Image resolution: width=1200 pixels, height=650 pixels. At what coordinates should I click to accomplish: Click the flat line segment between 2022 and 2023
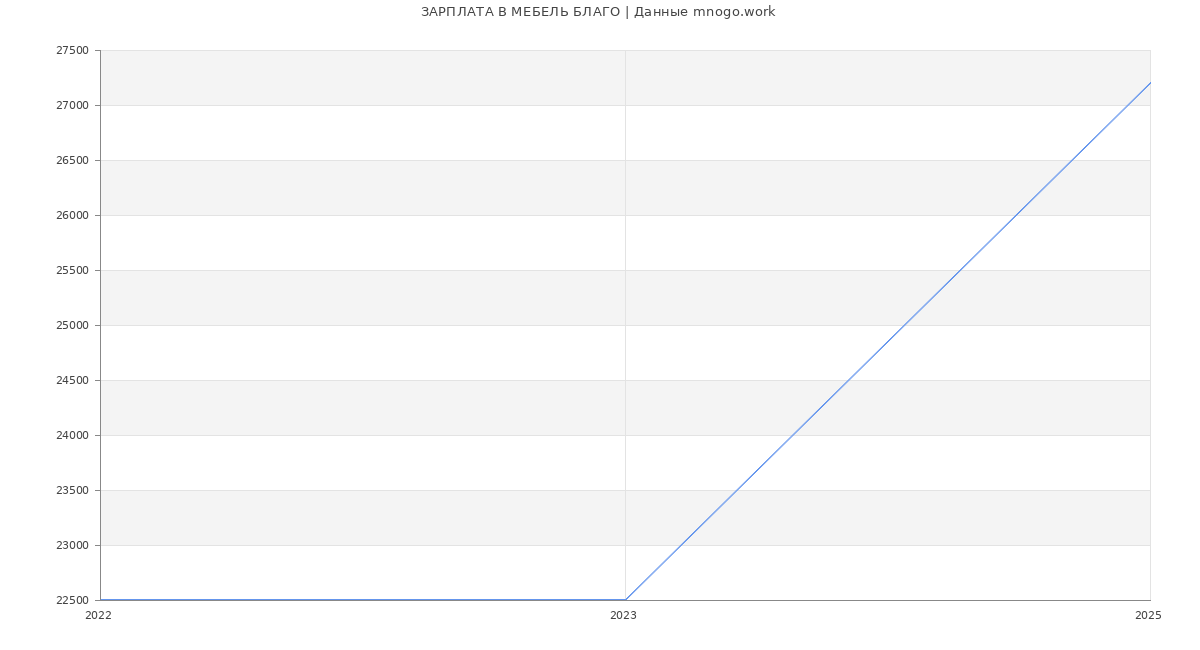point(362,600)
